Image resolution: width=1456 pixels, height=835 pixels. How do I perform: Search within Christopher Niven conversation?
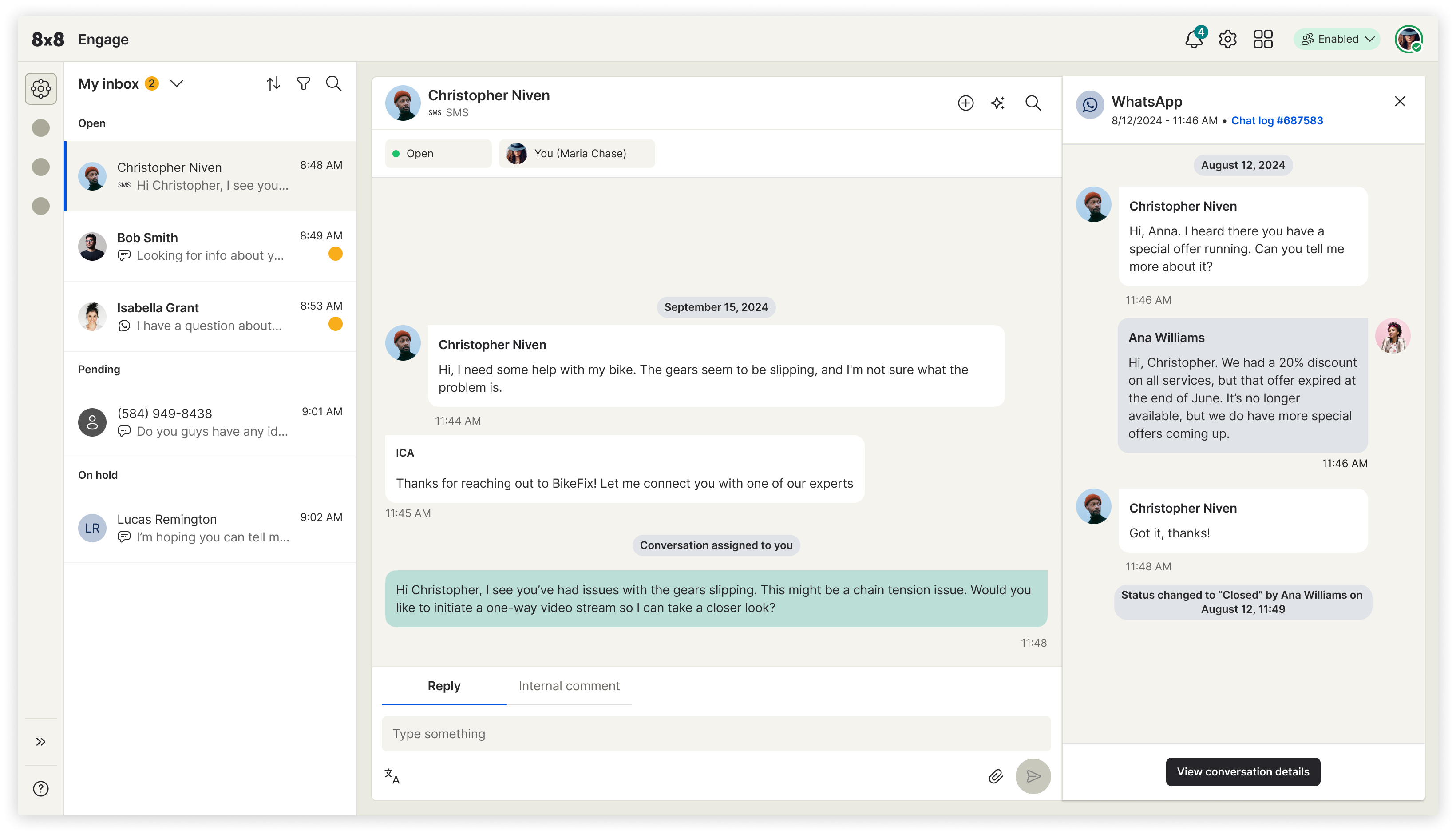[1033, 103]
